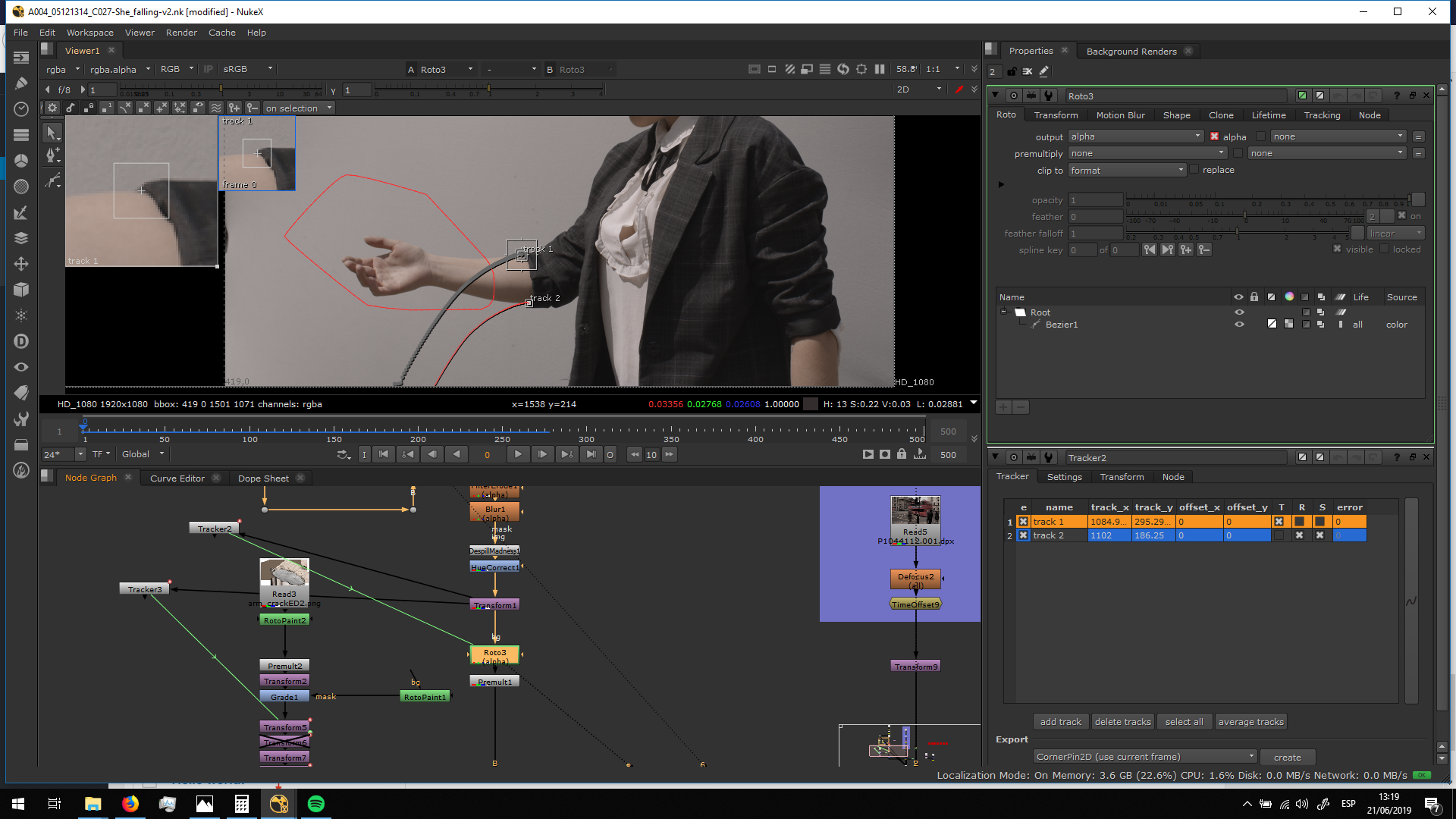Toggle the replace checkbox
1456x819 pixels.
click(1194, 170)
